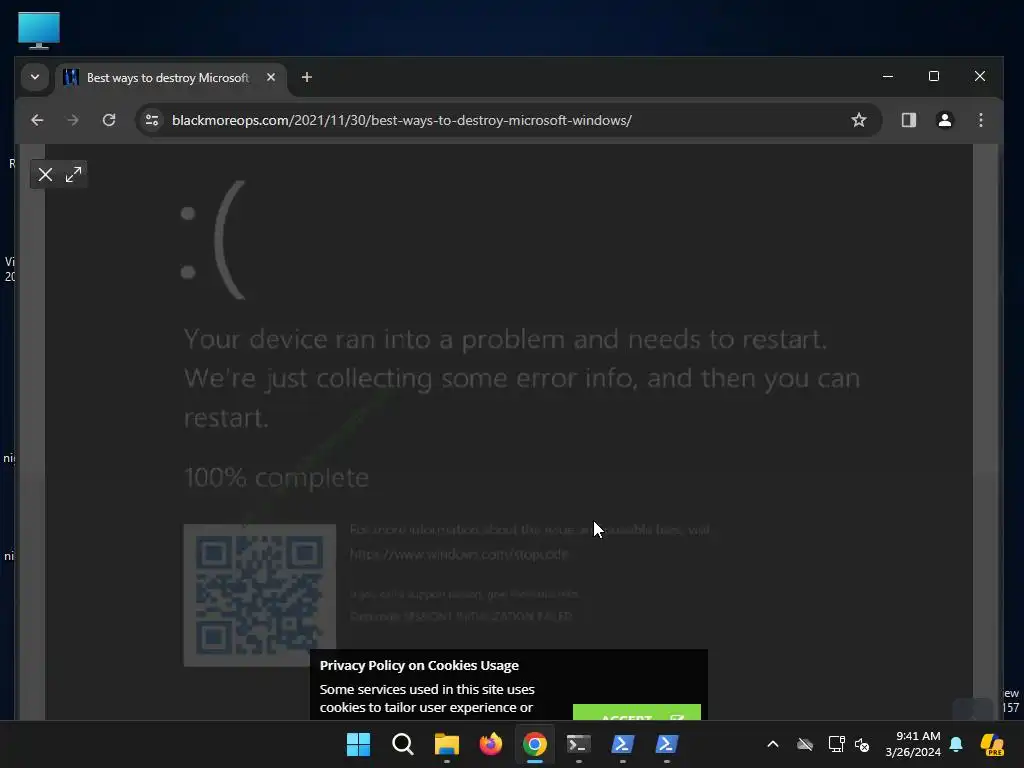Close the Best ways to destroy Microsoft tab
Viewport: 1024px width, 768px height.
pyautogui.click(x=271, y=77)
